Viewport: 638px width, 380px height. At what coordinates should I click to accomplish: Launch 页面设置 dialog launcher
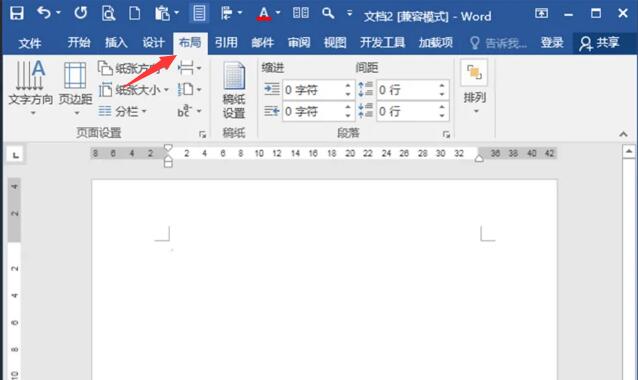click(x=202, y=134)
